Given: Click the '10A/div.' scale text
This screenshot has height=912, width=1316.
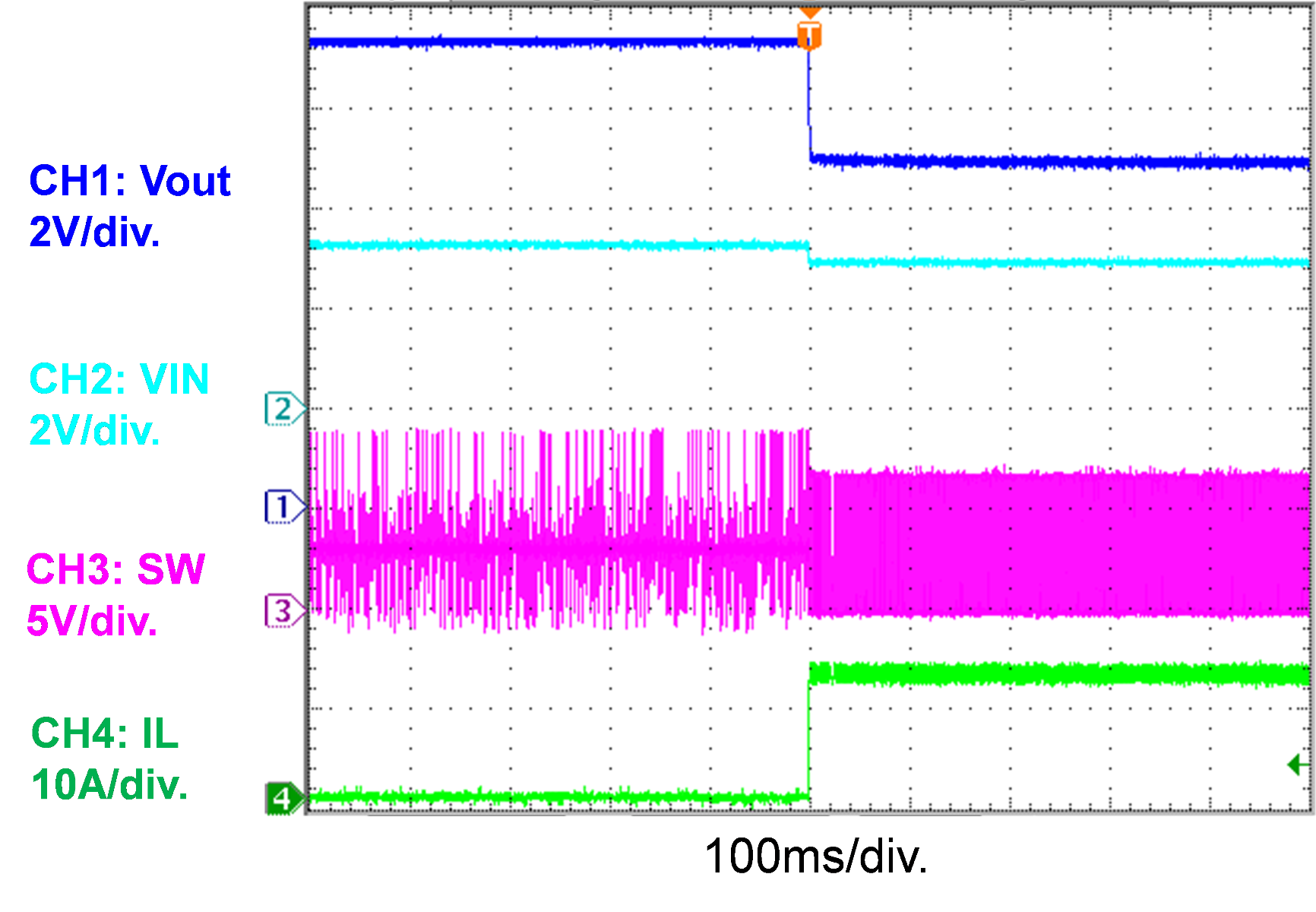Looking at the screenshot, I should click(x=109, y=784).
